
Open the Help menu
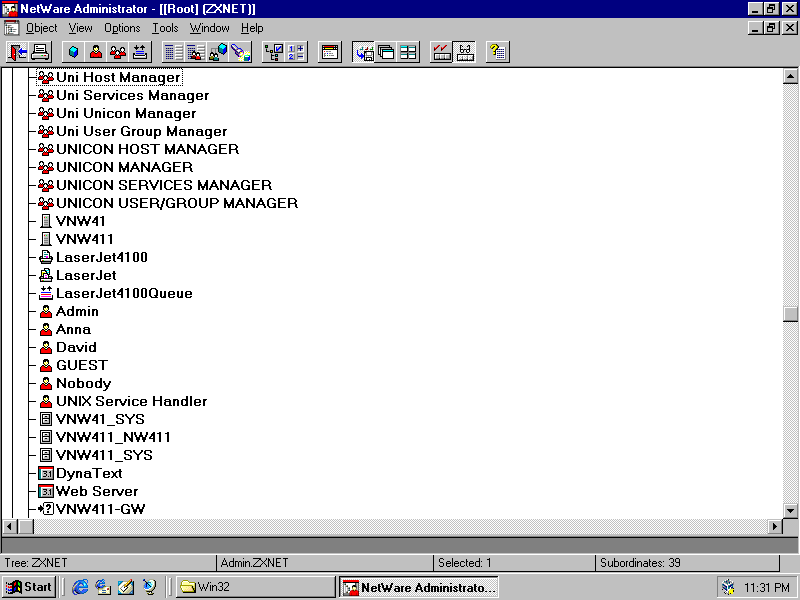[x=252, y=28]
